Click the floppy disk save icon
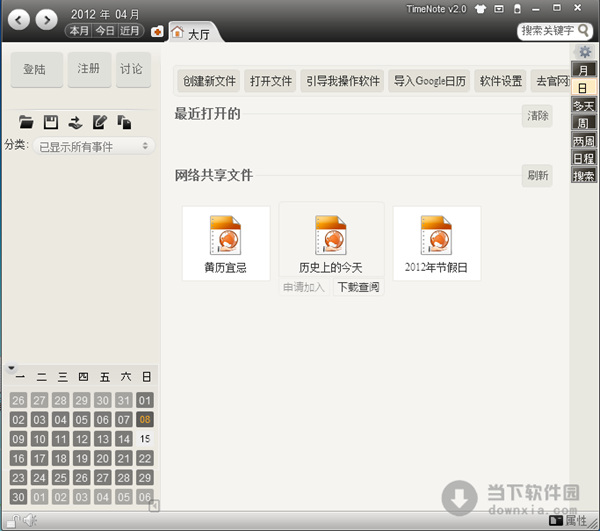 51,122
